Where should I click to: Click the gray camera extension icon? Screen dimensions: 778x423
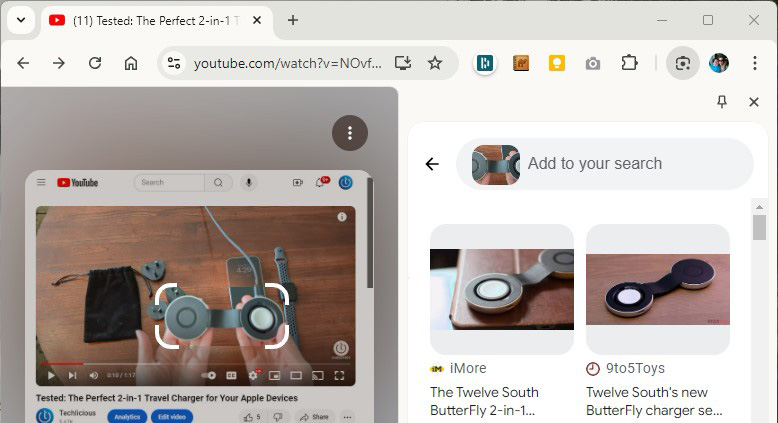(592, 63)
